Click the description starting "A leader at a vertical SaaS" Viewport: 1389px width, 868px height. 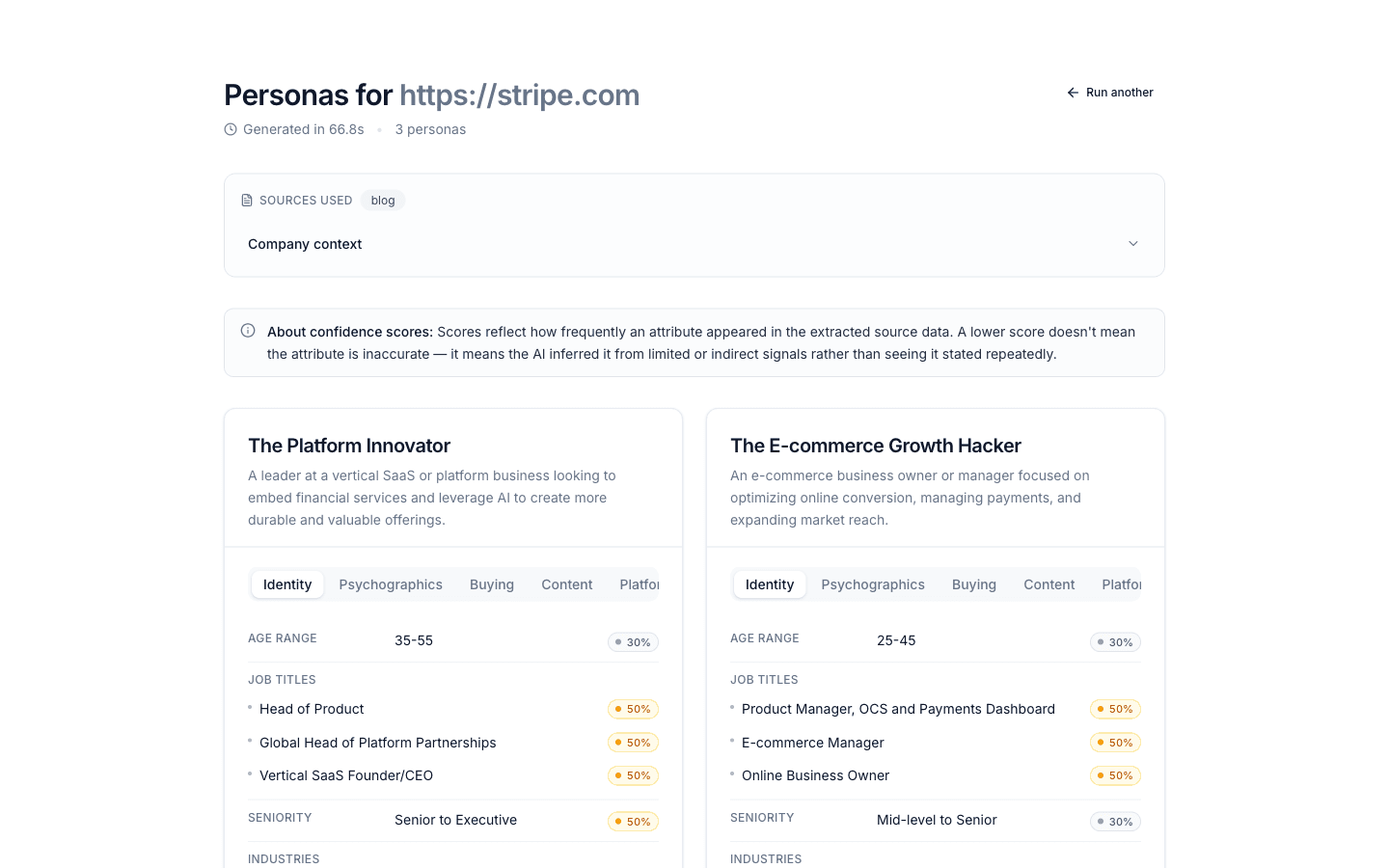(432, 498)
